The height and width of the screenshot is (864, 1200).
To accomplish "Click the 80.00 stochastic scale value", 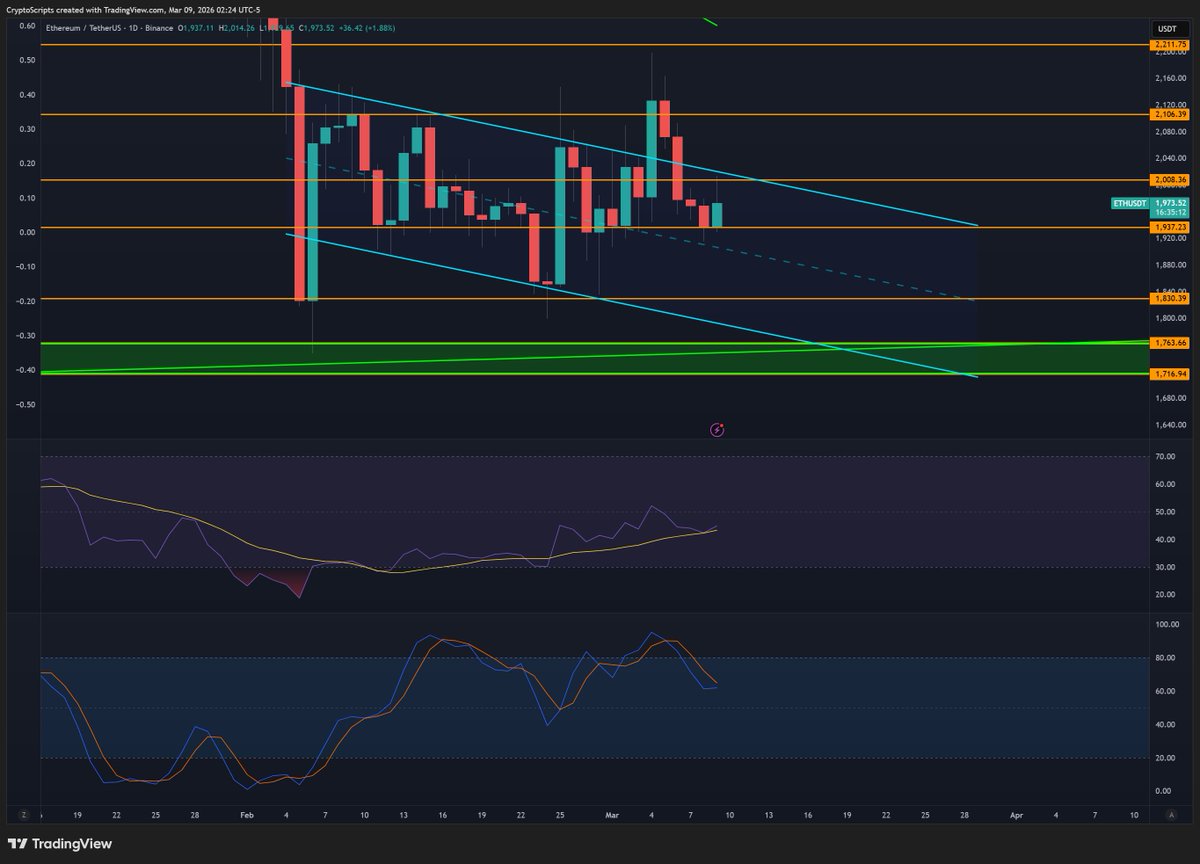I will 1164,658.
